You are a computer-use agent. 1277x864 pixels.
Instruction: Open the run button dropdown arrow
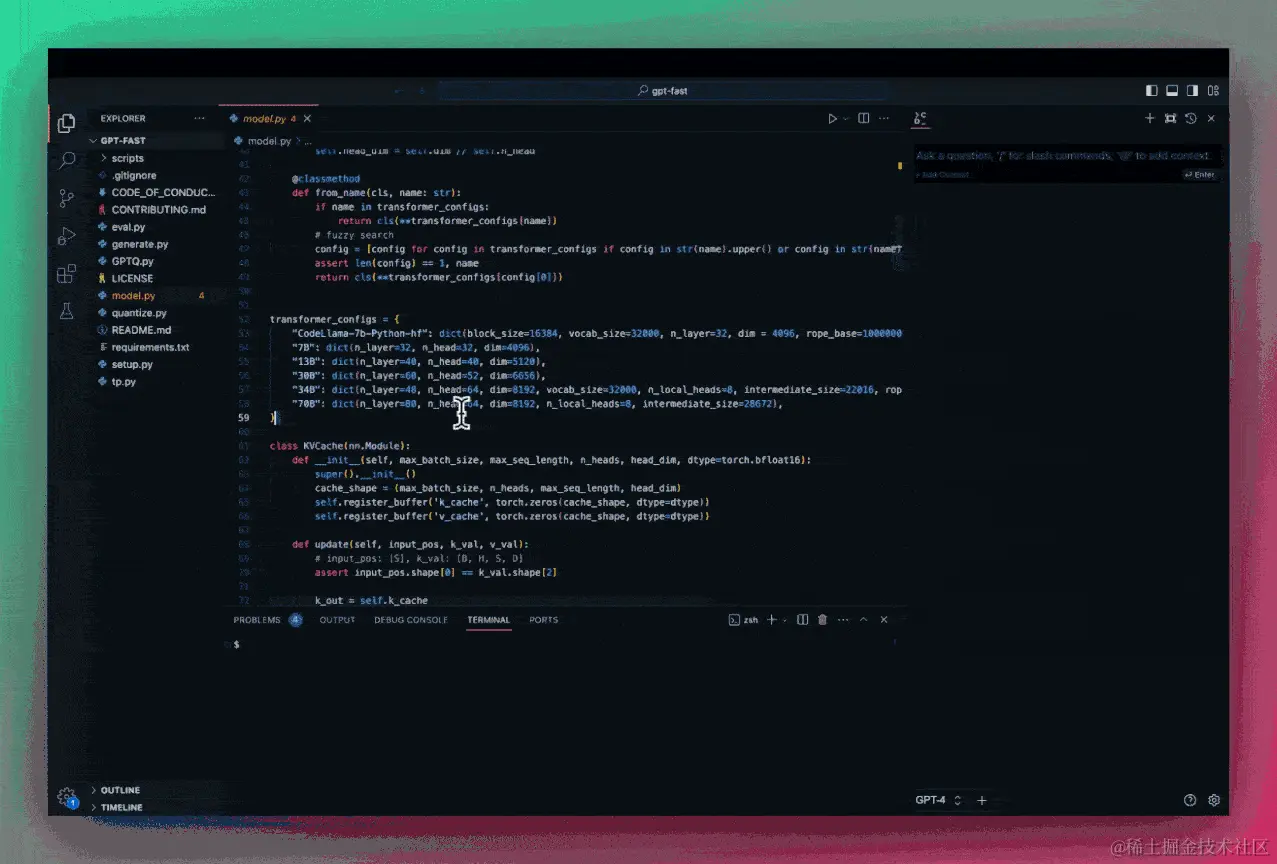846,119
